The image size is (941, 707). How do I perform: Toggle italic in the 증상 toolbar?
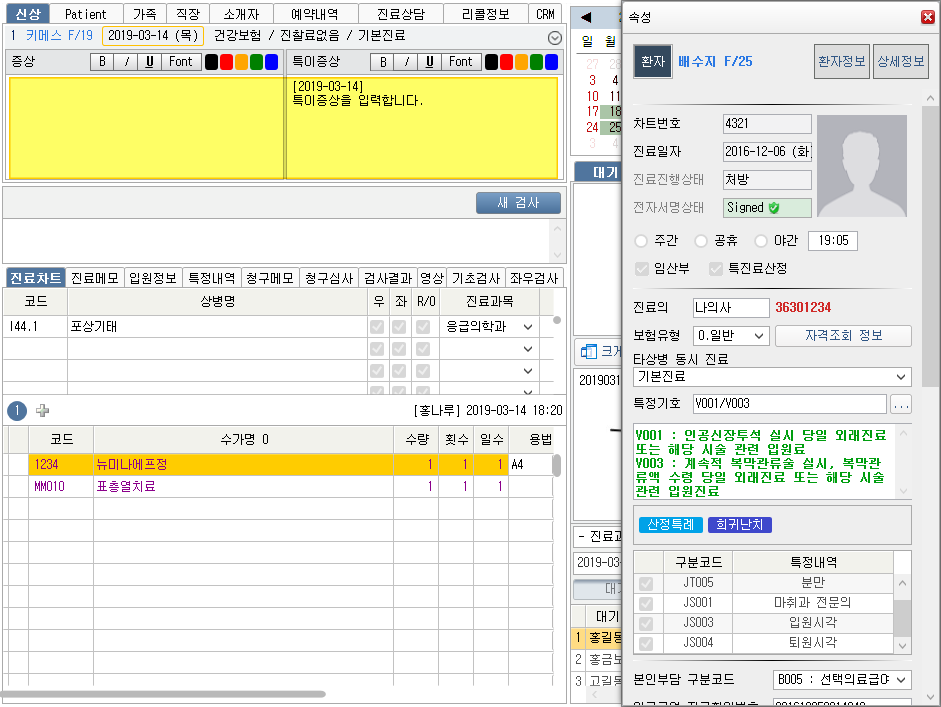(x=125, y=62)
